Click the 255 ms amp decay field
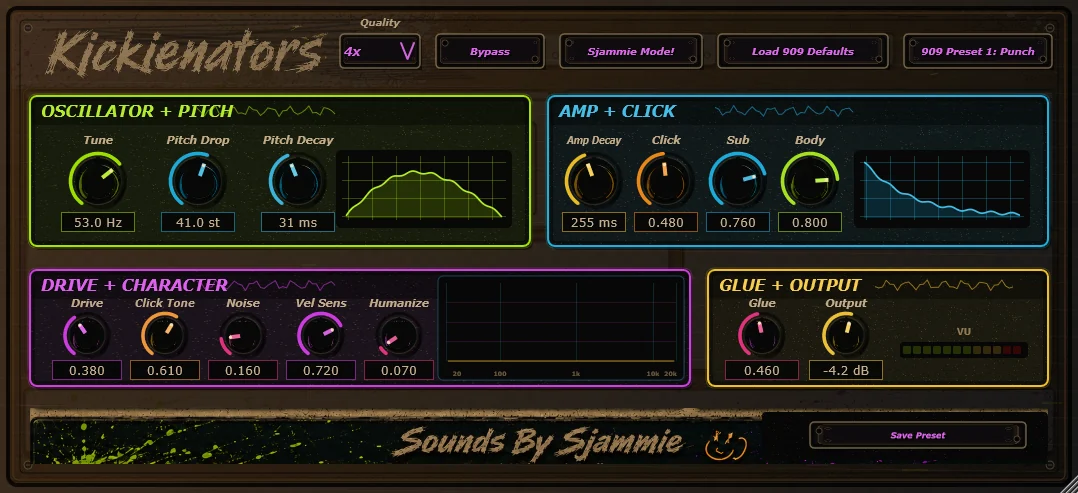This screenshot has height=493, width=1078. 593,222
